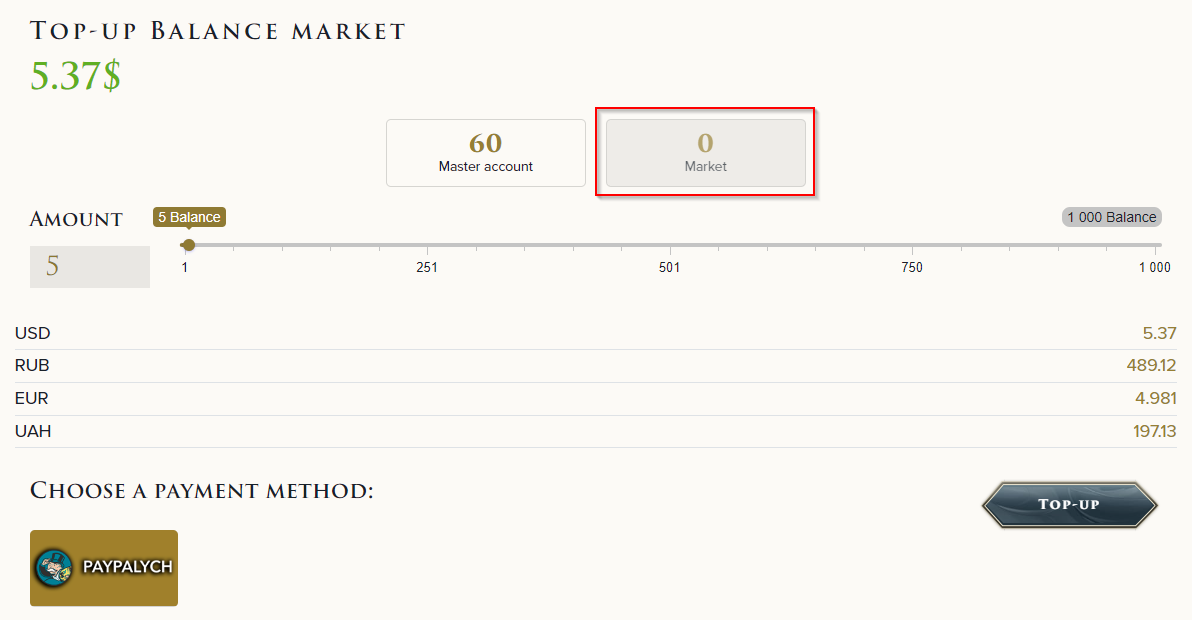The image size is (1192, 620).
Task: Click the 1 000 Balance maximum label
Action: coord(1111,217)
